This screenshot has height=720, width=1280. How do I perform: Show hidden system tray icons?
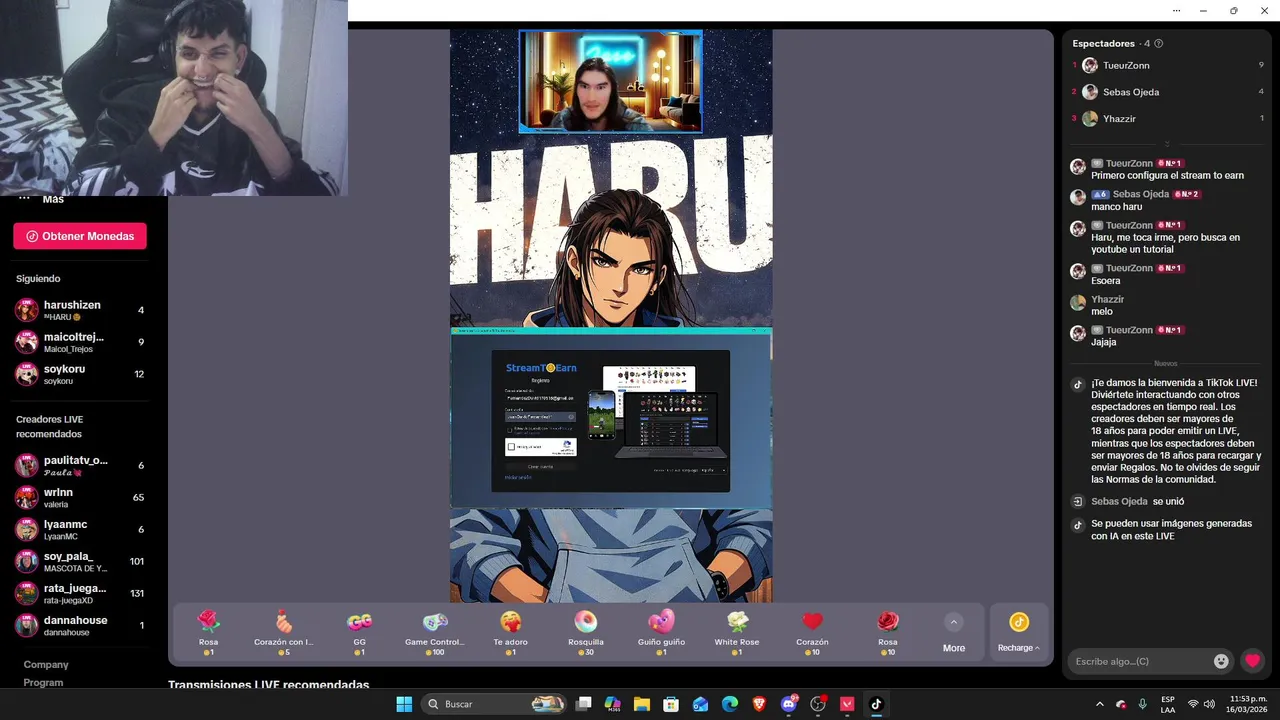1100,704
